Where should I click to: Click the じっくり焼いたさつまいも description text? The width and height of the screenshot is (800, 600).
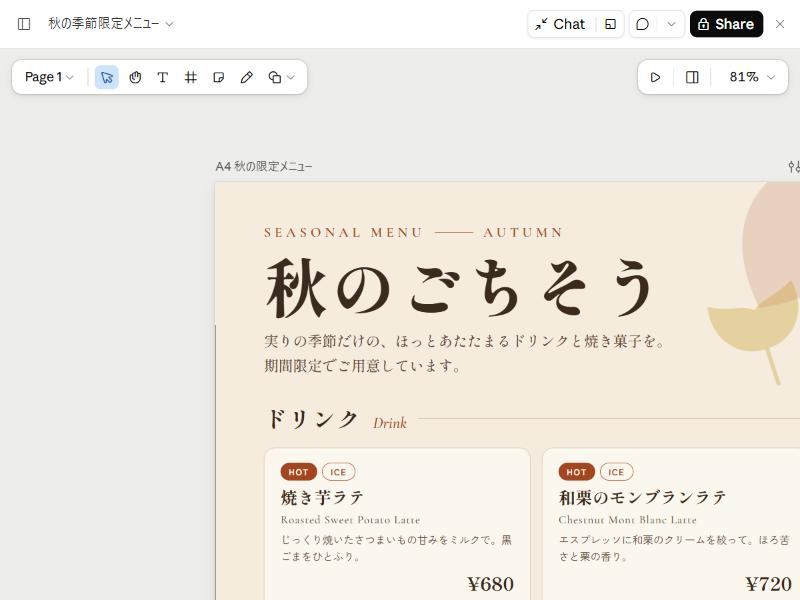(396, 548)
